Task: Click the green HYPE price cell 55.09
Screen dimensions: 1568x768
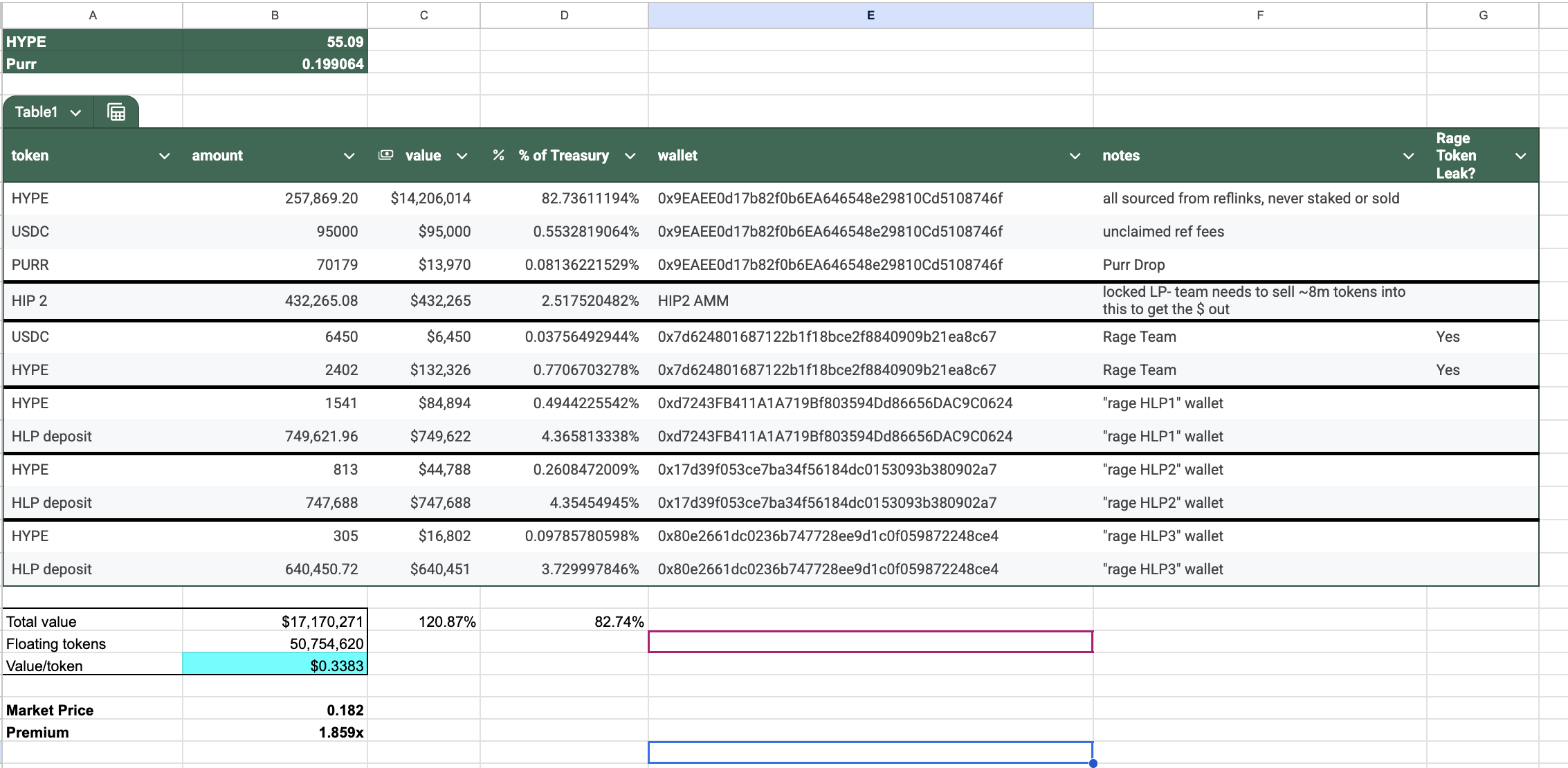Action: [x=275, y=41]
